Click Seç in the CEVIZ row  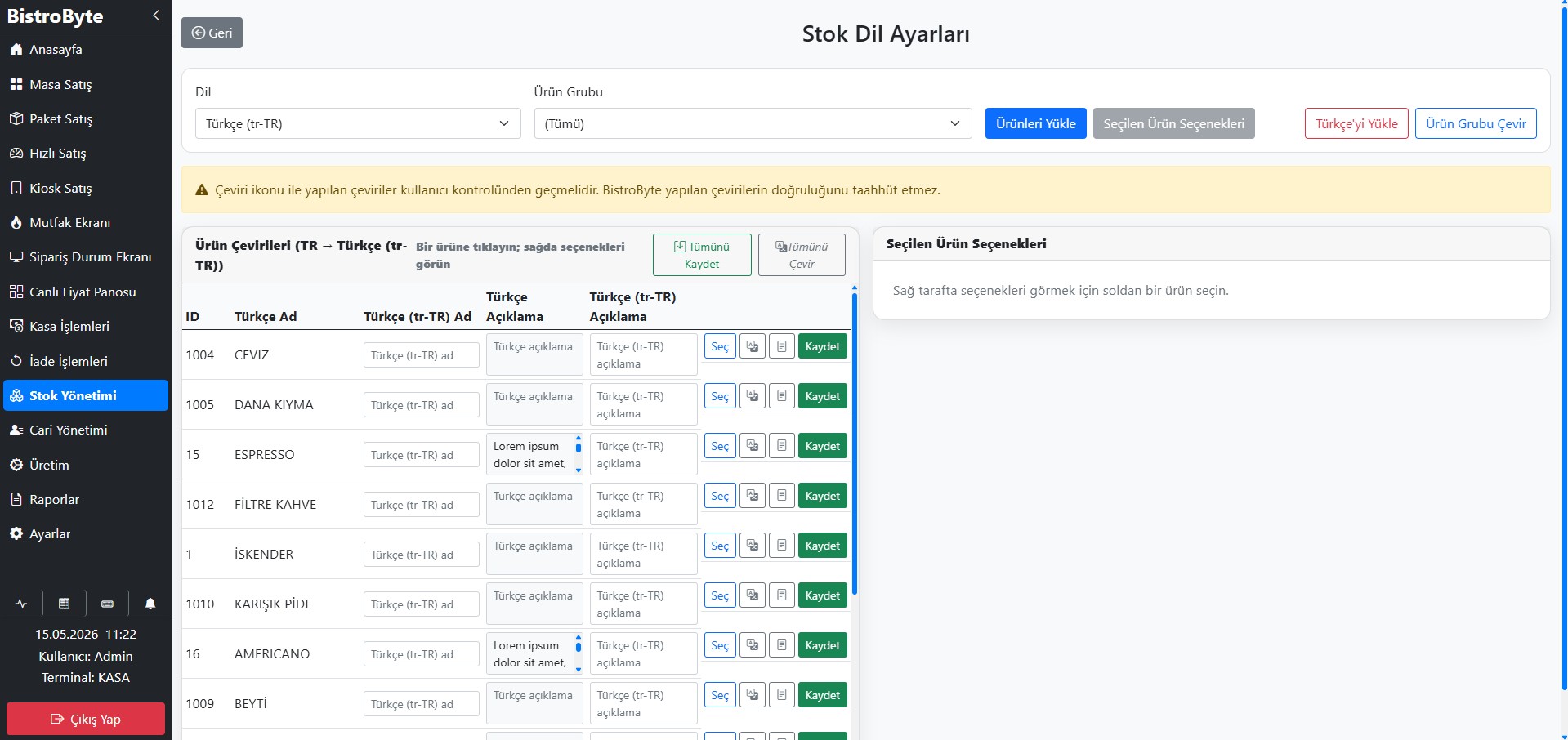point(720,346)
